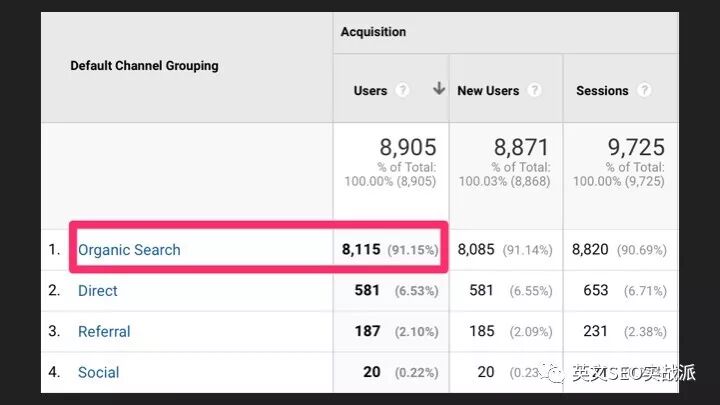The image size is (720, 405).
Task: Open the Organic Search channel link
Action: coord(129,250)
